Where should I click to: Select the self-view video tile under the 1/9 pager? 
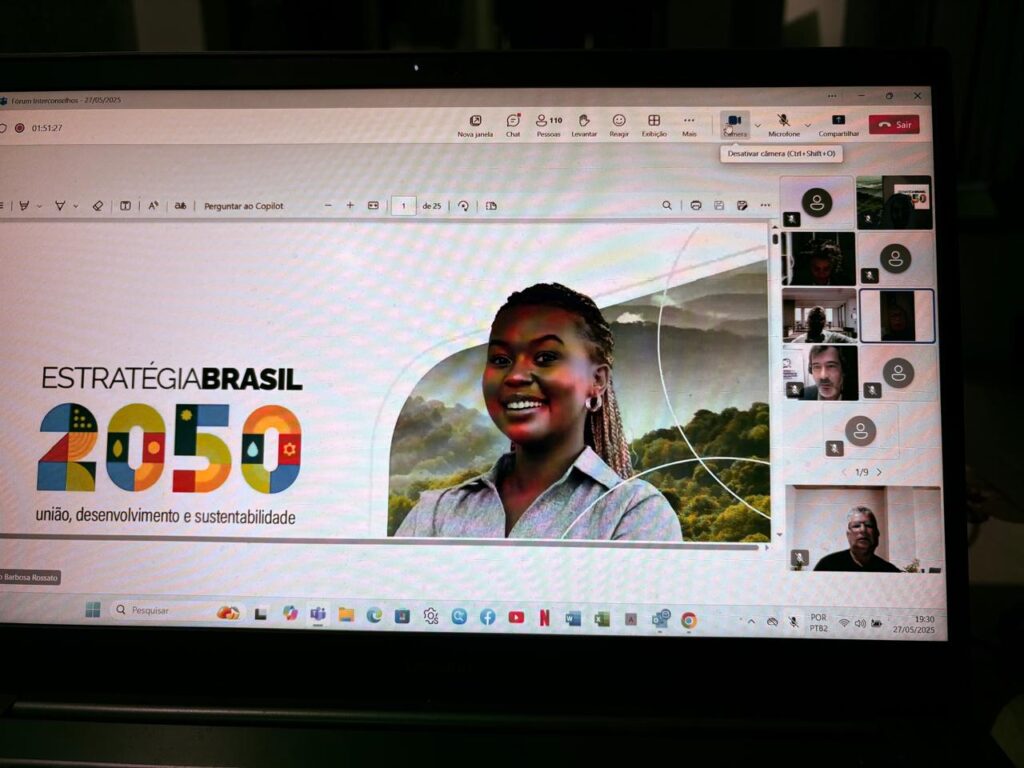tap(863, 528)
